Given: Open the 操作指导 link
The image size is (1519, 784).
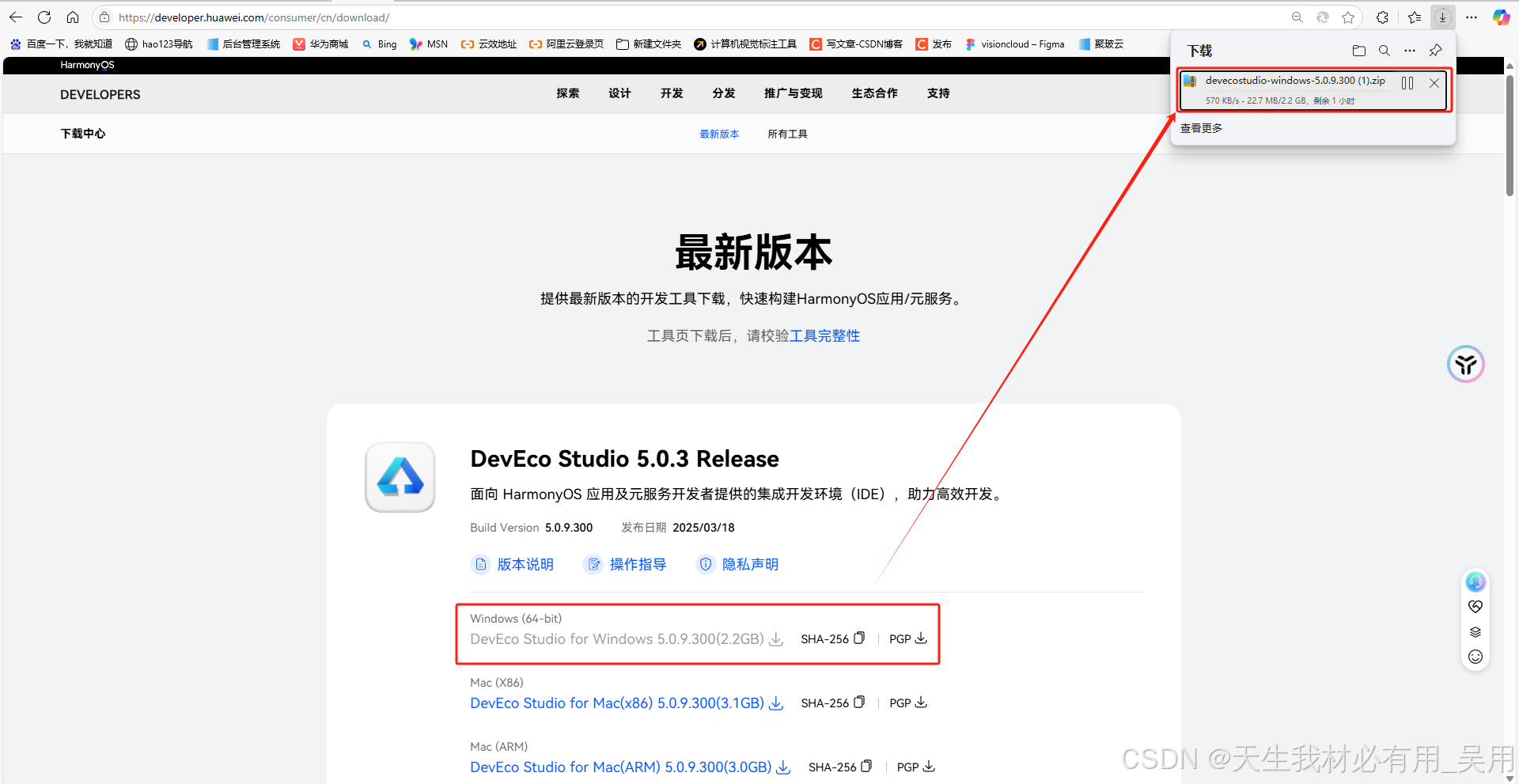Looking at the screenshot, I should tap(625, 564).
